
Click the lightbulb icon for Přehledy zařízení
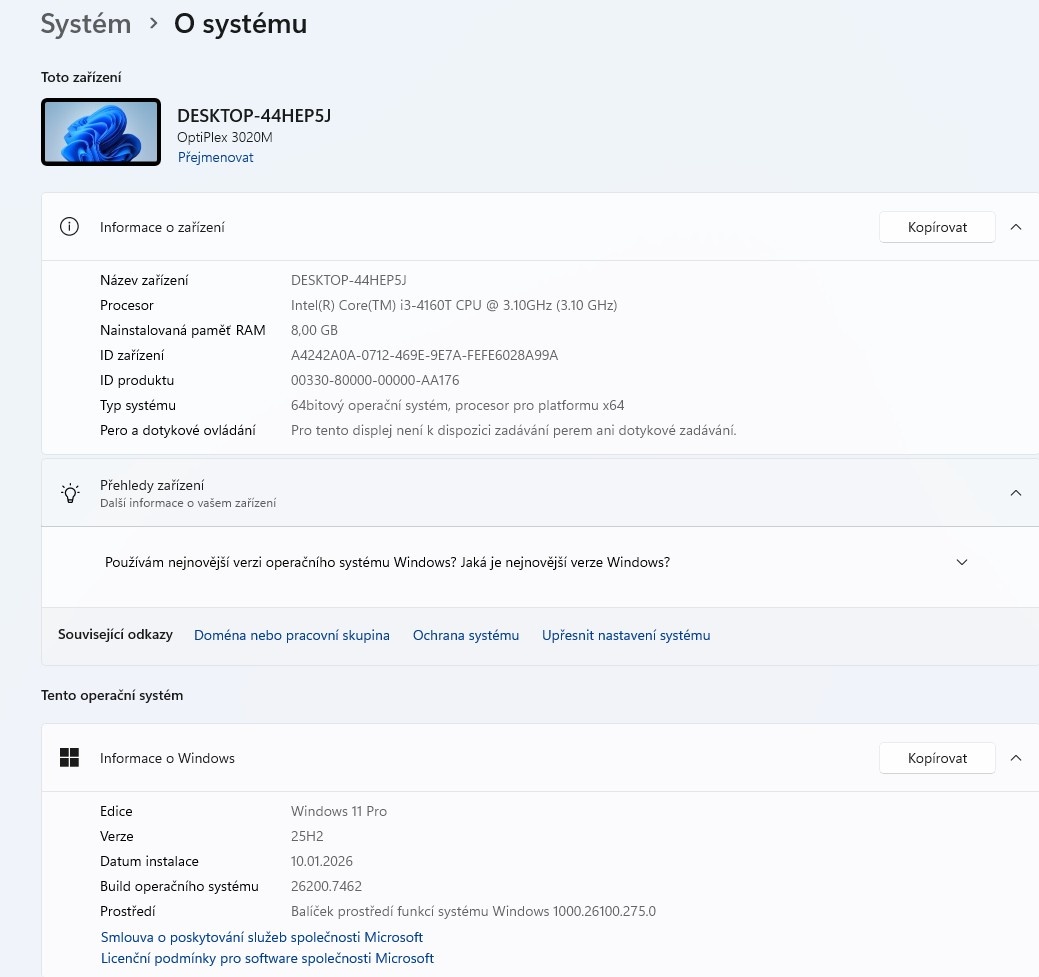(70, 492)
